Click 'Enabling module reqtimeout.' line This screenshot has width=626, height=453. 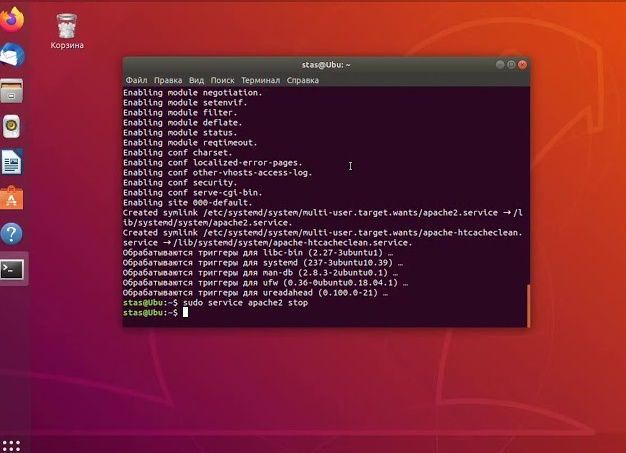(190, 142)
